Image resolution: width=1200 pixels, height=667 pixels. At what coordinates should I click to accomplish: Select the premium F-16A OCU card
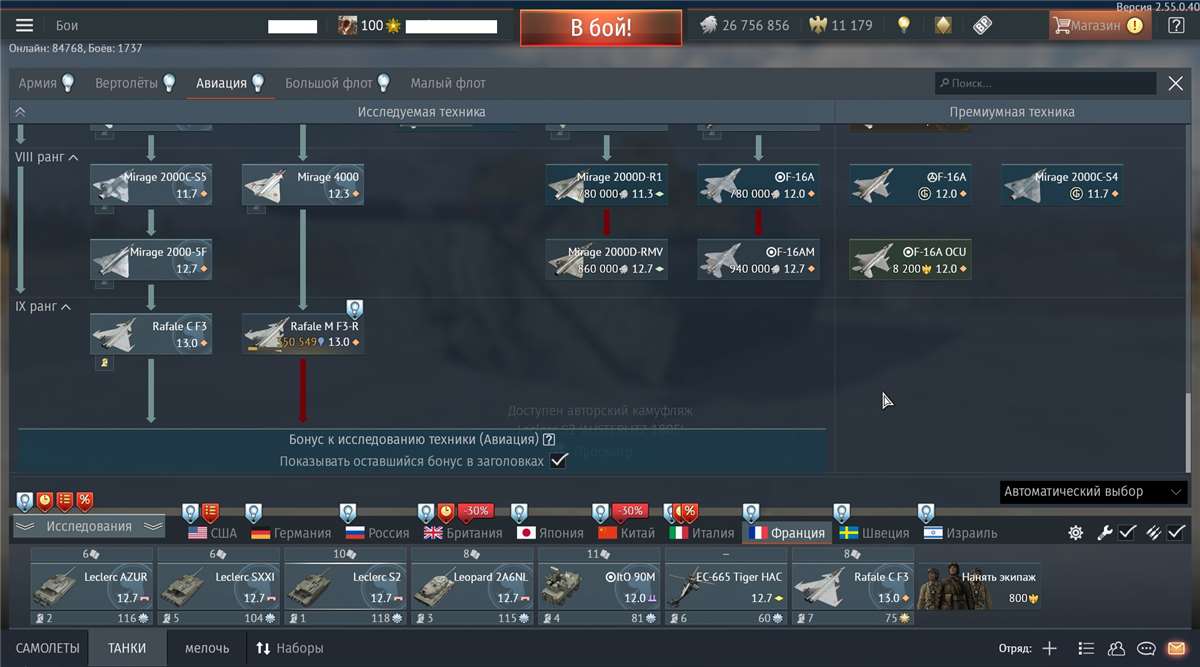pos(911,260)
